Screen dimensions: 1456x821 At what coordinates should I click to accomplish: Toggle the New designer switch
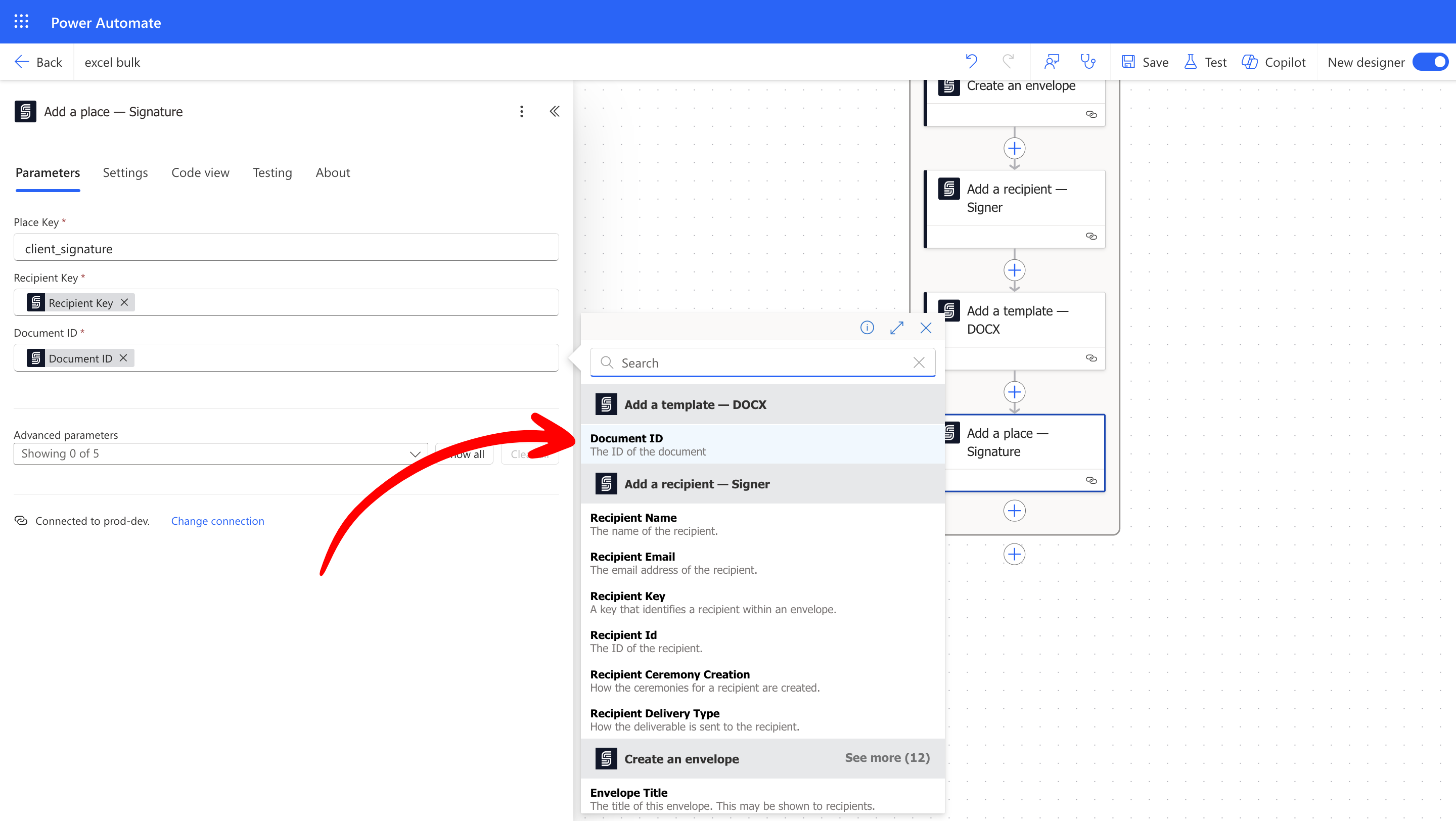(x=1430, y=62)
